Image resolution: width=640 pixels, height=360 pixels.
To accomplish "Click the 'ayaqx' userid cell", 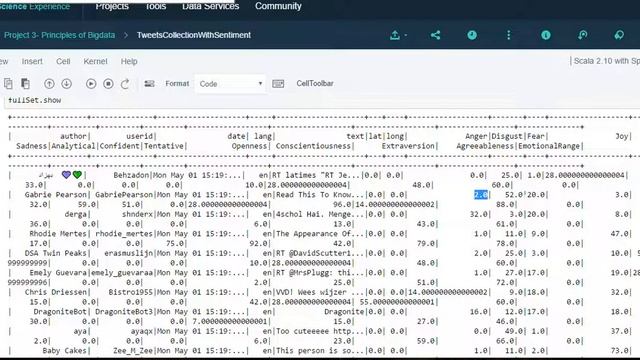I will click(x=142, y=331).
